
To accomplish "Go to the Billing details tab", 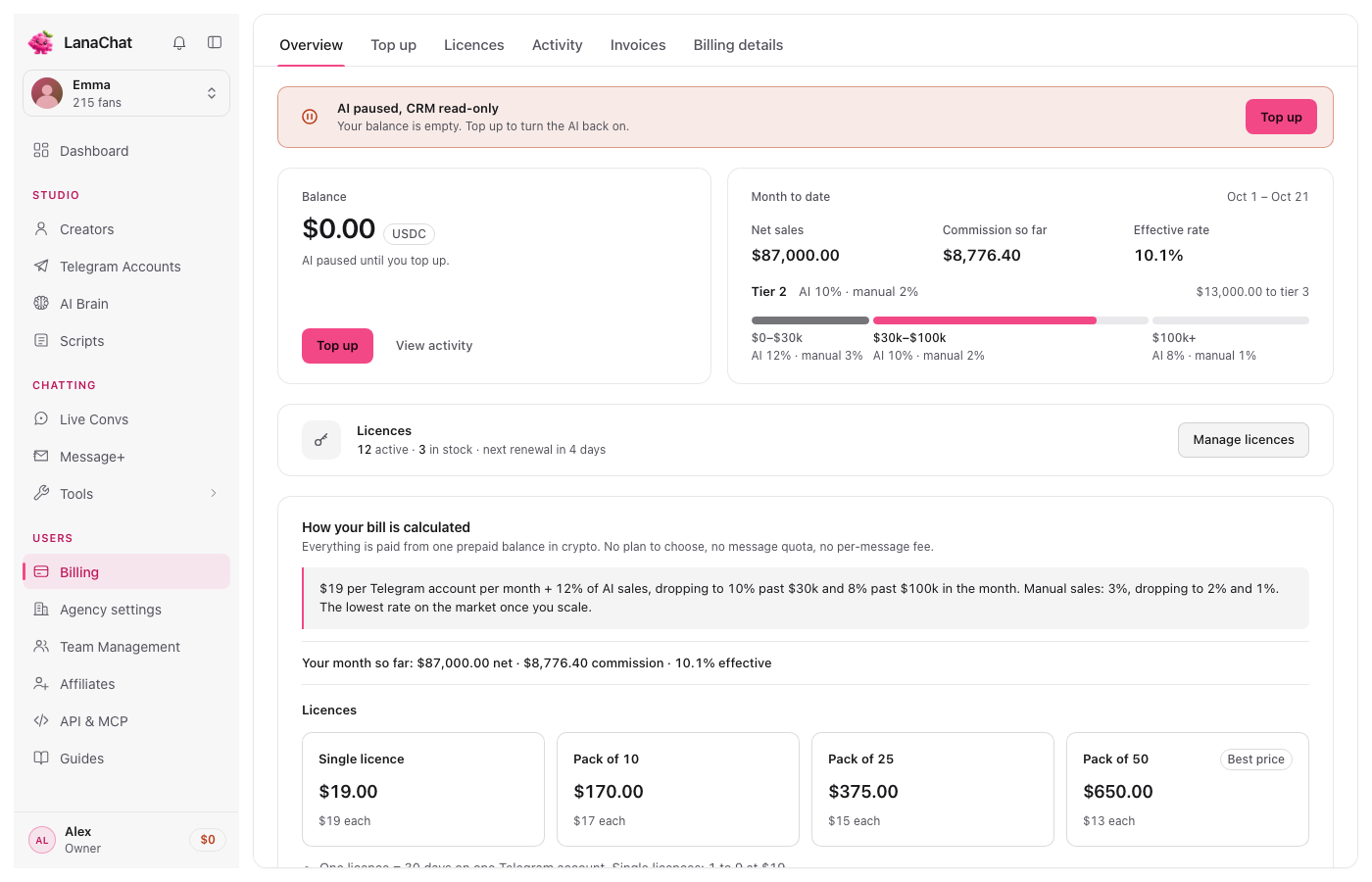I will 738,45.
